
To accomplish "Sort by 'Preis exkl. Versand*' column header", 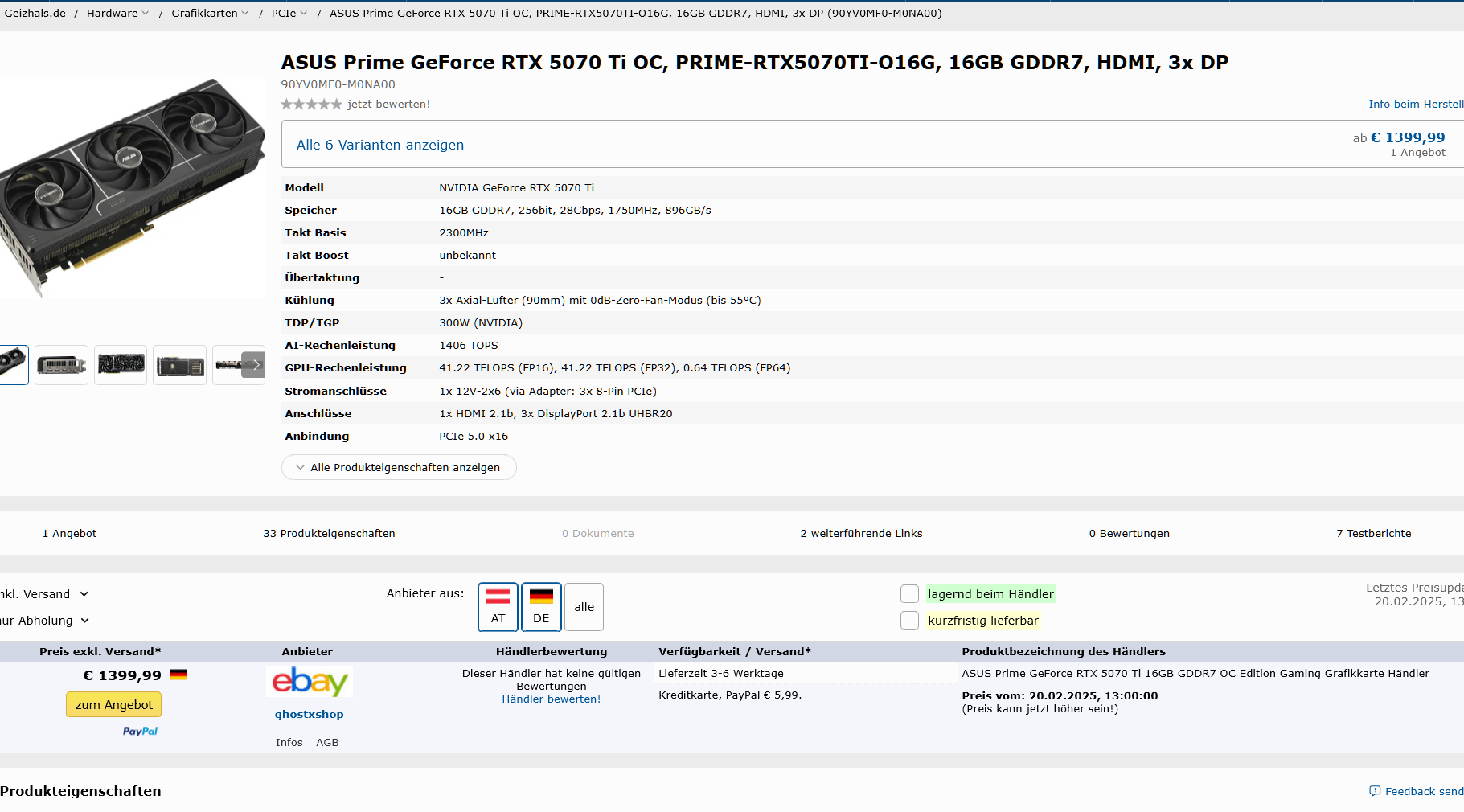I will [x=100, y=651].
